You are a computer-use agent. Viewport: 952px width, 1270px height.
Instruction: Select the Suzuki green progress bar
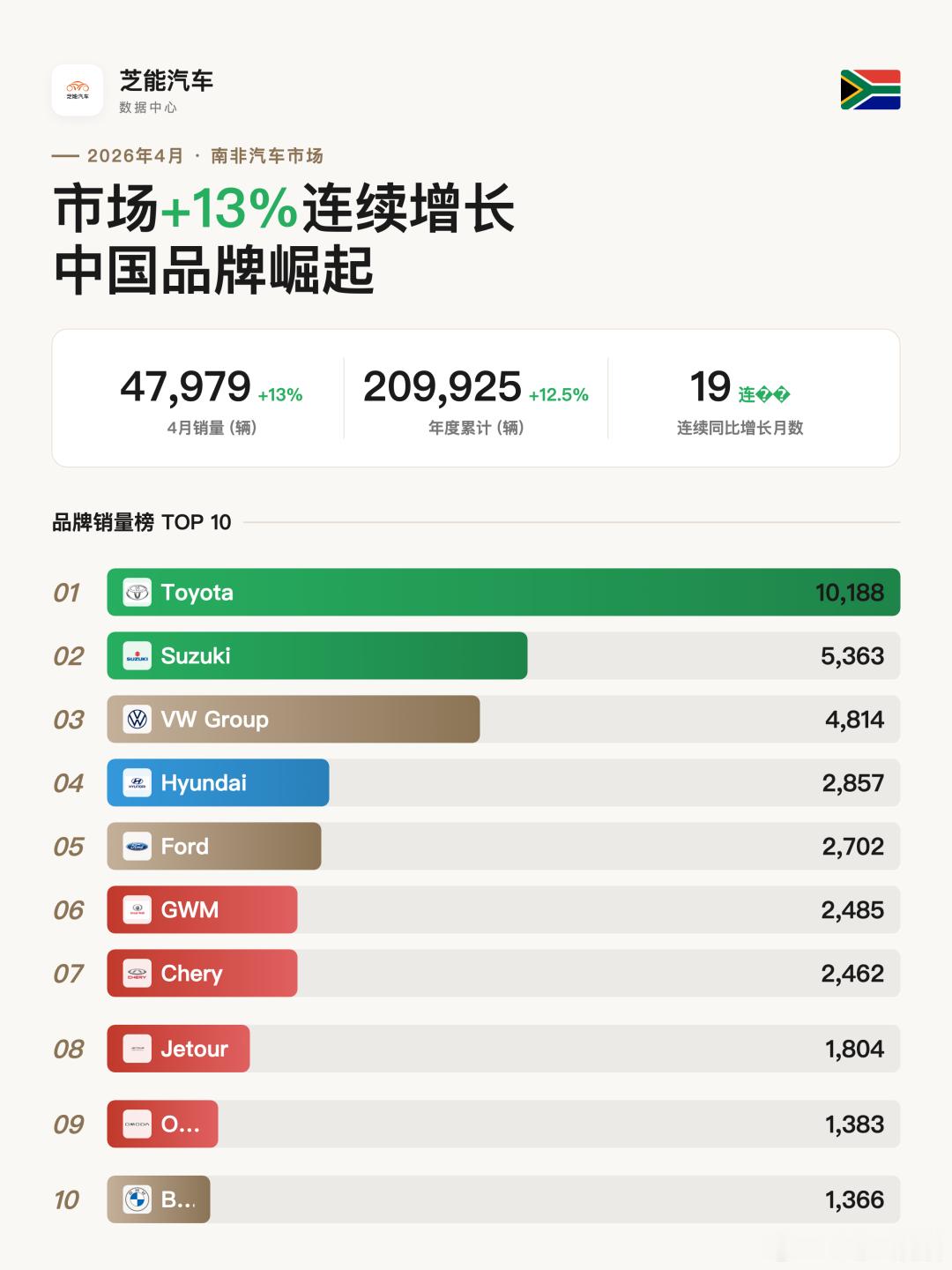[x=317, y=656]
